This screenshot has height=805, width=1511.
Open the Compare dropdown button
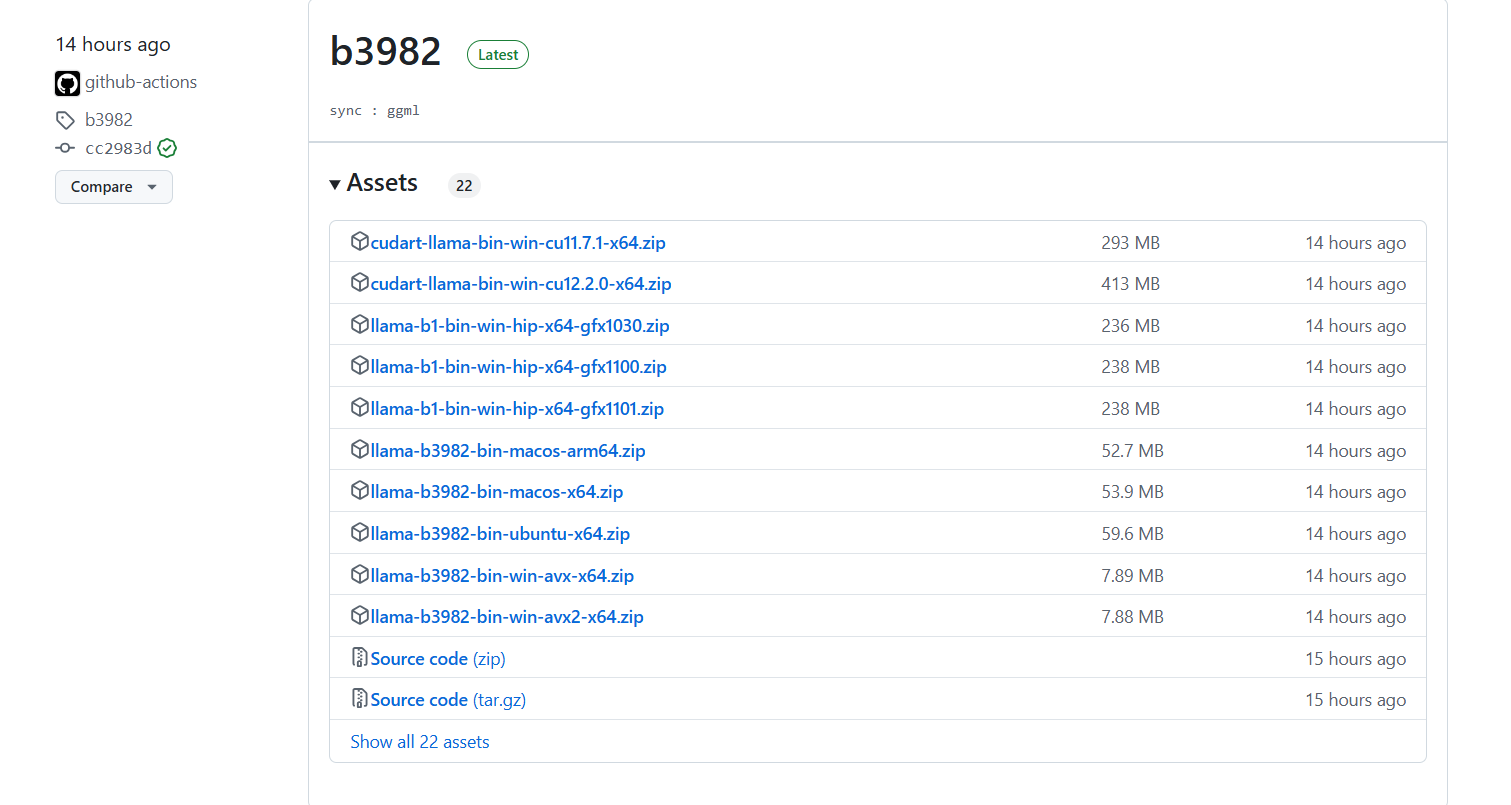(114, 187)
